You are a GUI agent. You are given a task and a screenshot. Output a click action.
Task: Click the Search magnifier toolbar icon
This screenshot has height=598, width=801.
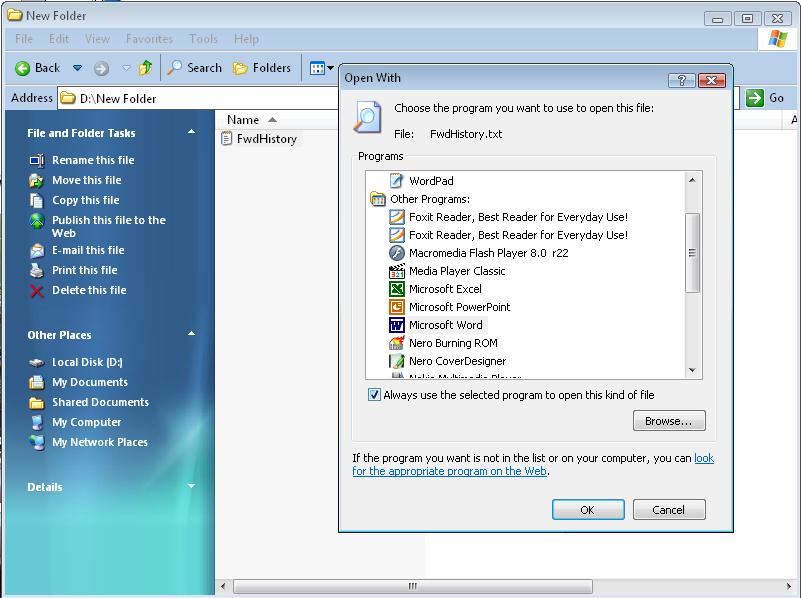tap(175, 67)
